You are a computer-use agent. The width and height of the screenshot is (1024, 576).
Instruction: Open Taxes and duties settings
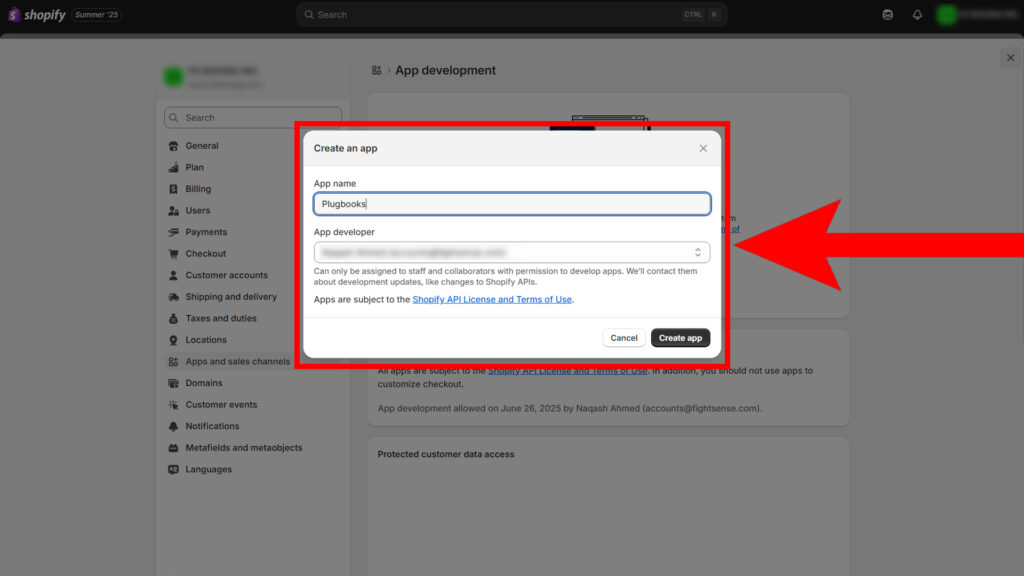(x=221, y=318)
